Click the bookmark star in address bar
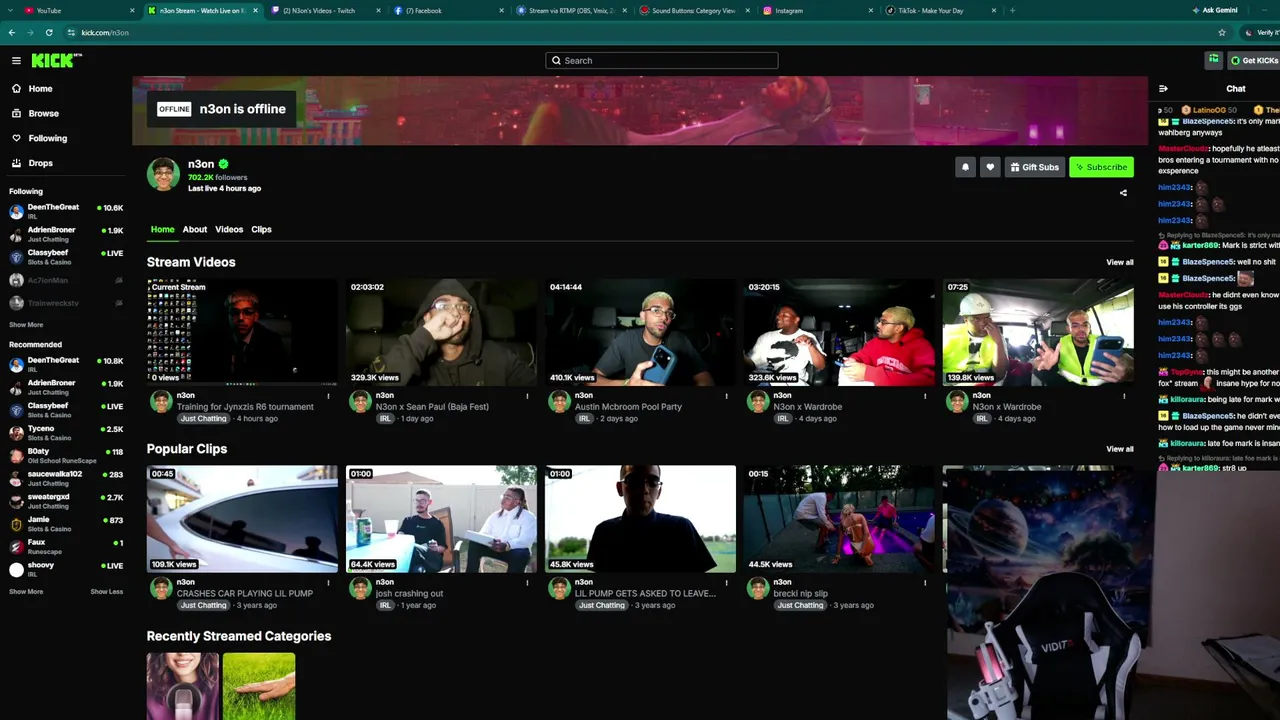The height and width of the screenshot is (720, 1280). coord(1221,32)
